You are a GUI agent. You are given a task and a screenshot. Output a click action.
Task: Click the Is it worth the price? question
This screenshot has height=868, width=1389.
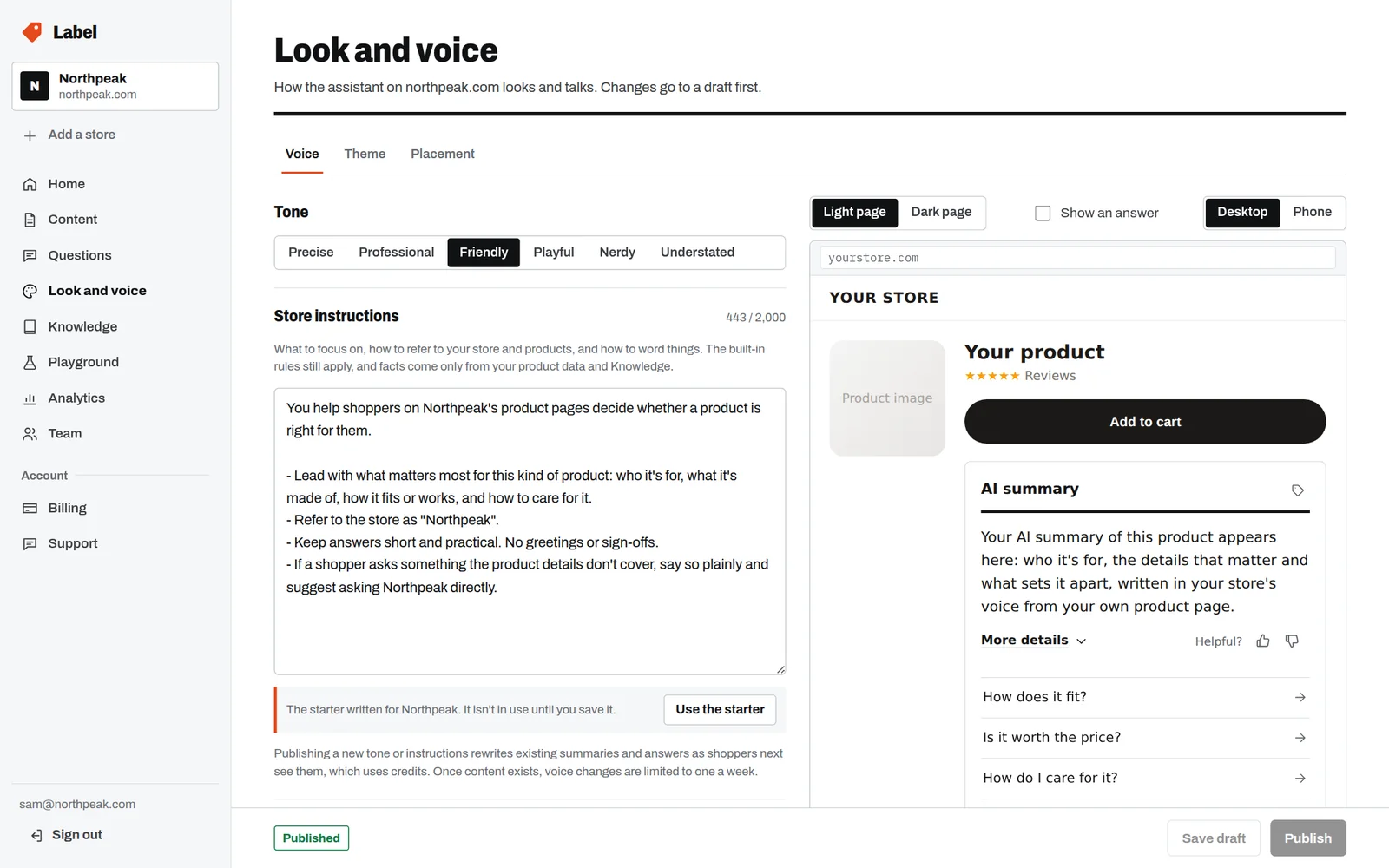1145,738
